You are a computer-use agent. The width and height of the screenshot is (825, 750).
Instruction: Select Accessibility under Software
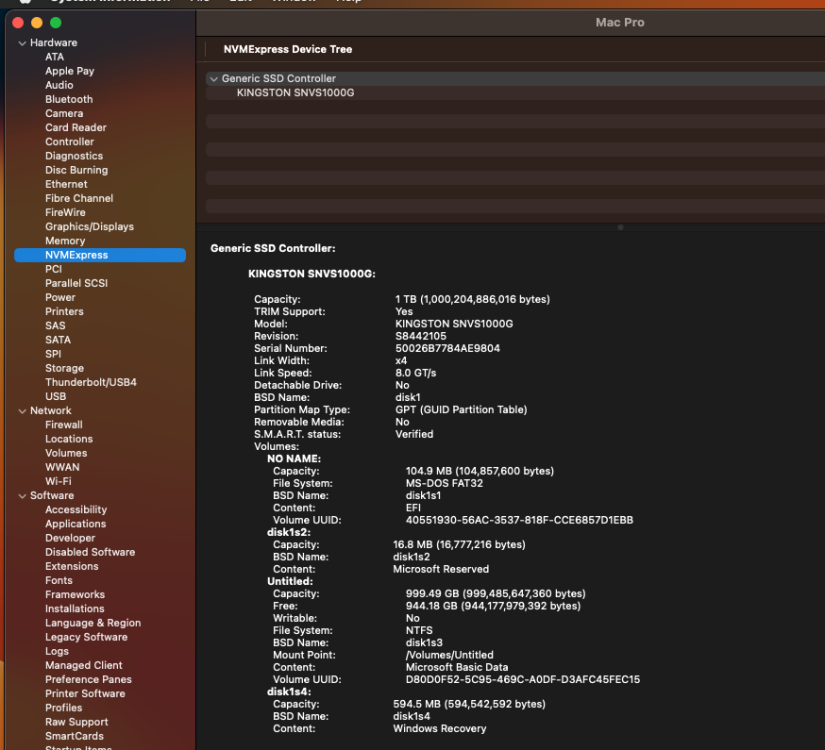tap(76, 510)
